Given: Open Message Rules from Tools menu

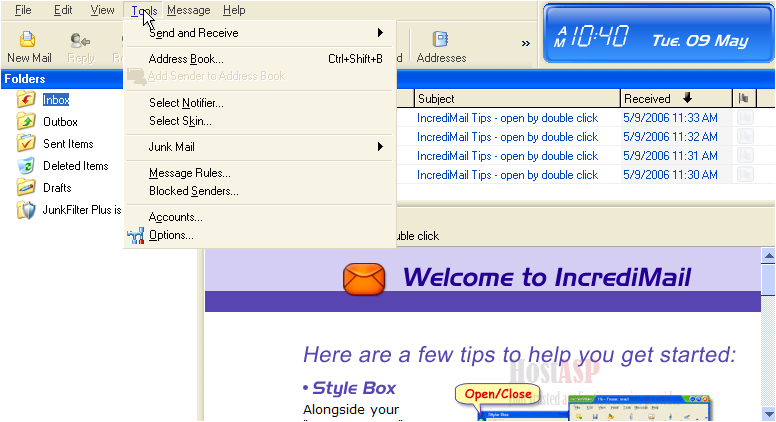Looking at the screenshot, I should pos(260,173).
